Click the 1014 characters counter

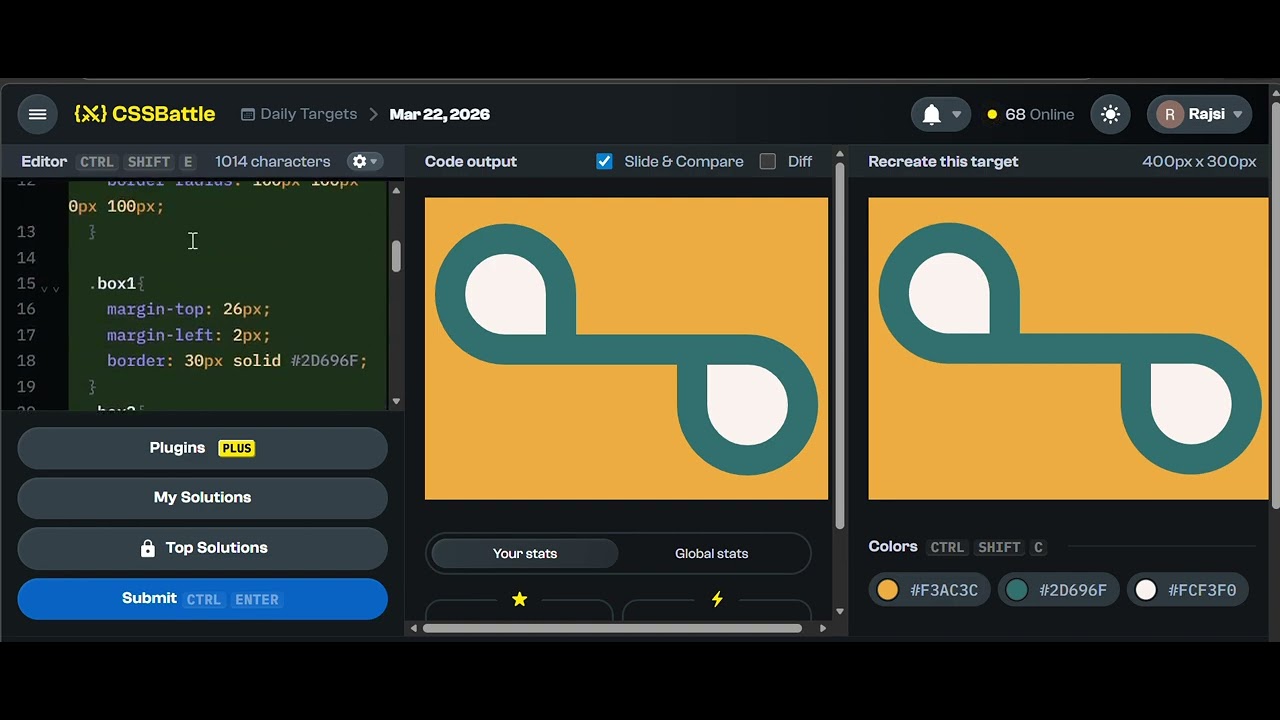pyautogui.click(x=272, y=161)
